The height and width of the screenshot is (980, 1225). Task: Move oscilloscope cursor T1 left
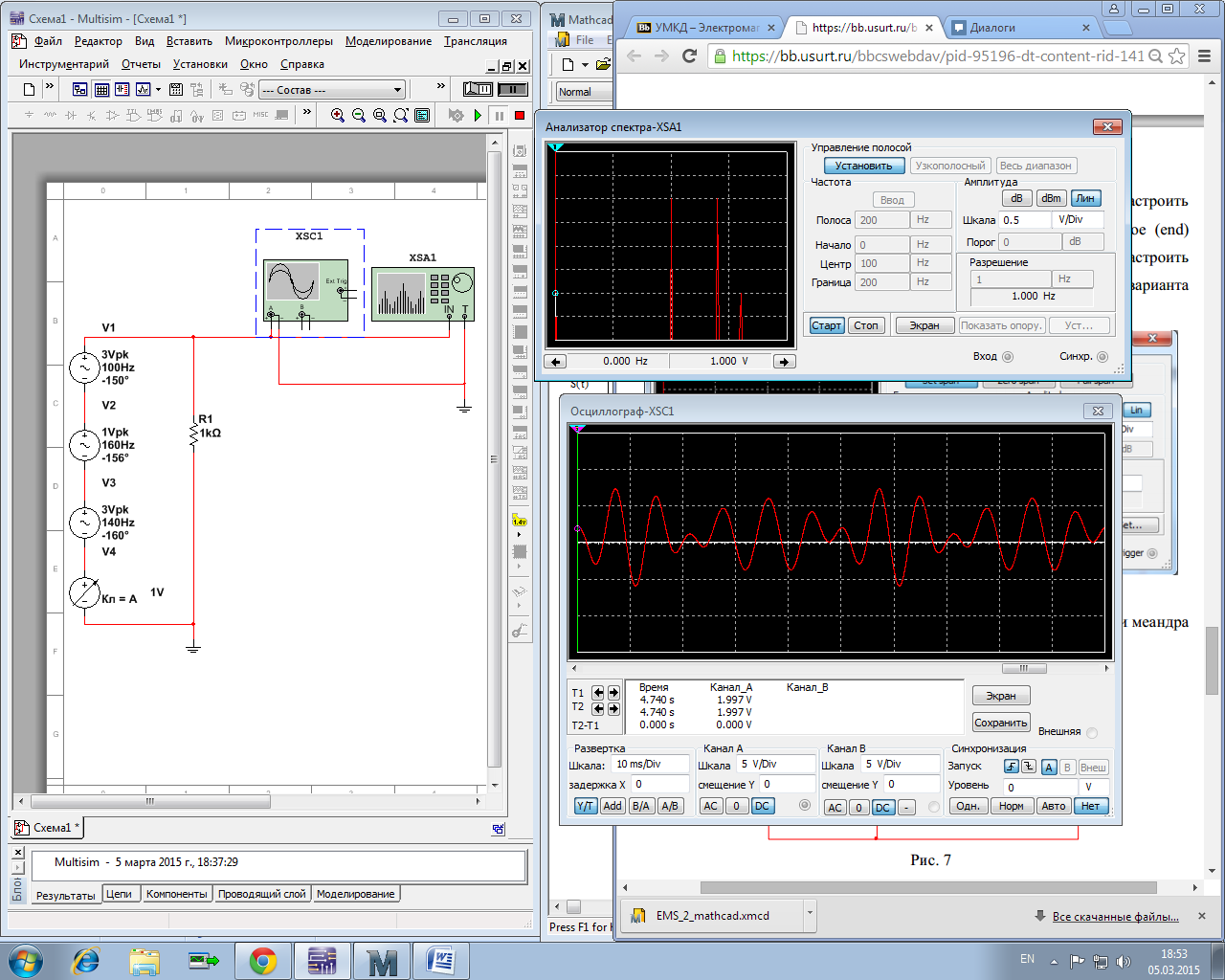[598, 692]
